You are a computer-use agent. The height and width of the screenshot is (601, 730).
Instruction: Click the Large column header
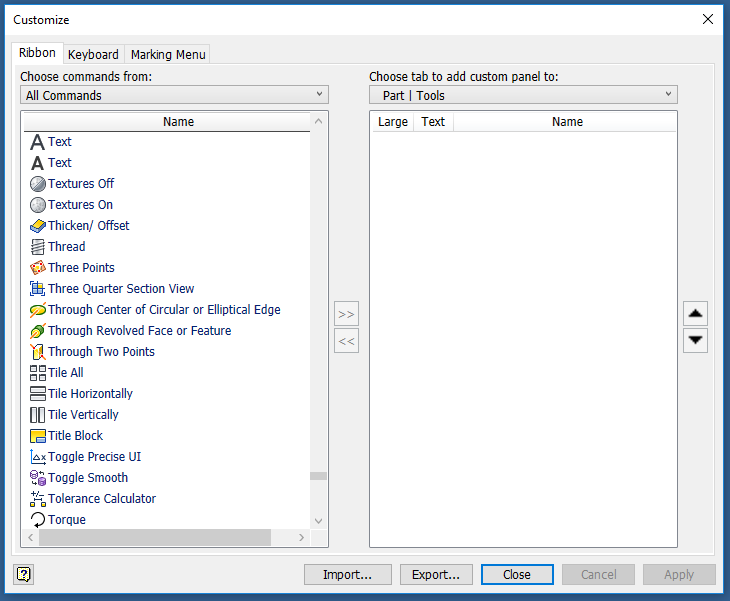coord(393,122)
